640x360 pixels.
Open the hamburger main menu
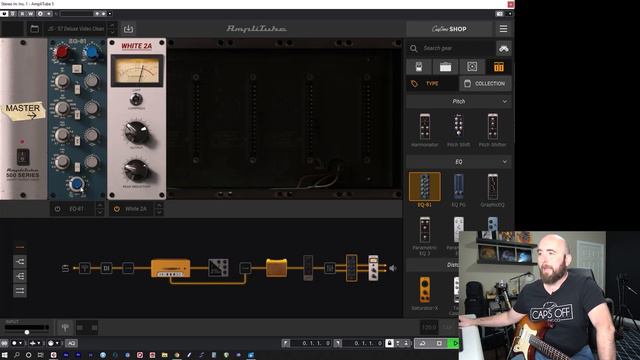(x=503, y=29)
